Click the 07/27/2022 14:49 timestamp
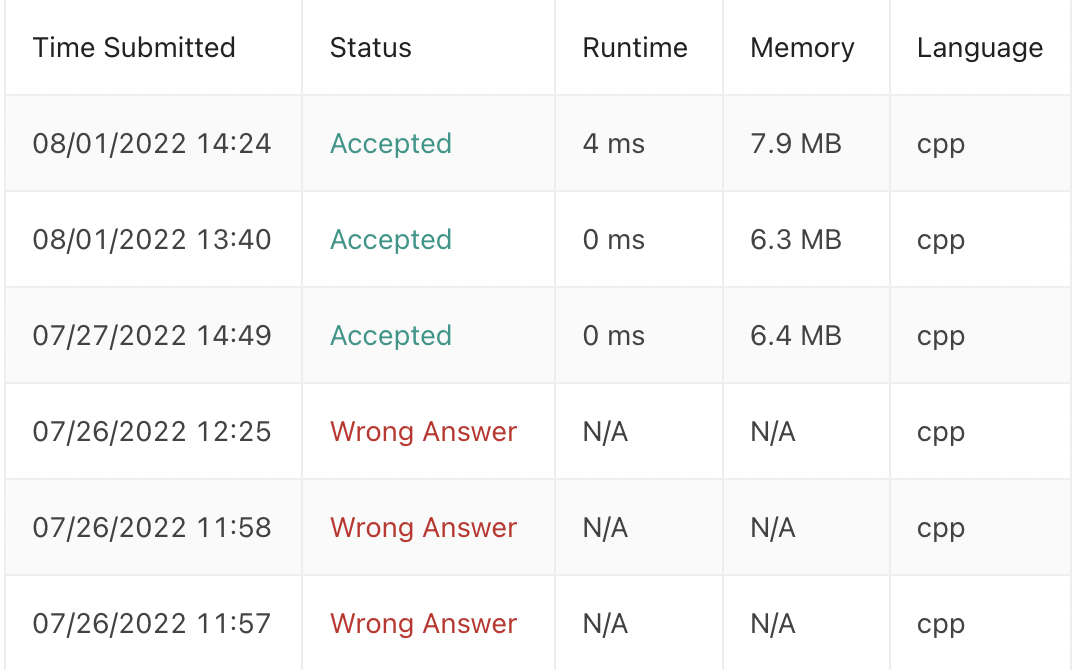The image size is (1074, 670). click(x=152, y=336)
